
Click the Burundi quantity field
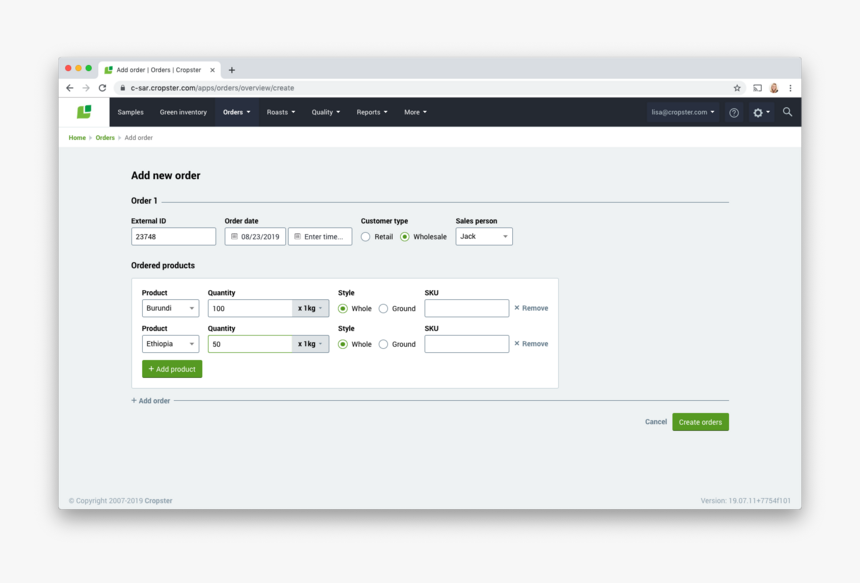tap(250, 308)
